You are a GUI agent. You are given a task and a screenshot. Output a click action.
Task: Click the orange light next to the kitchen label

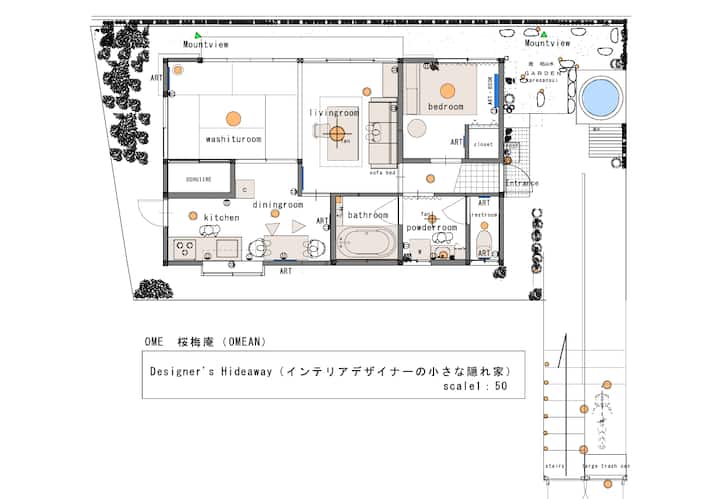pos(193,215)
